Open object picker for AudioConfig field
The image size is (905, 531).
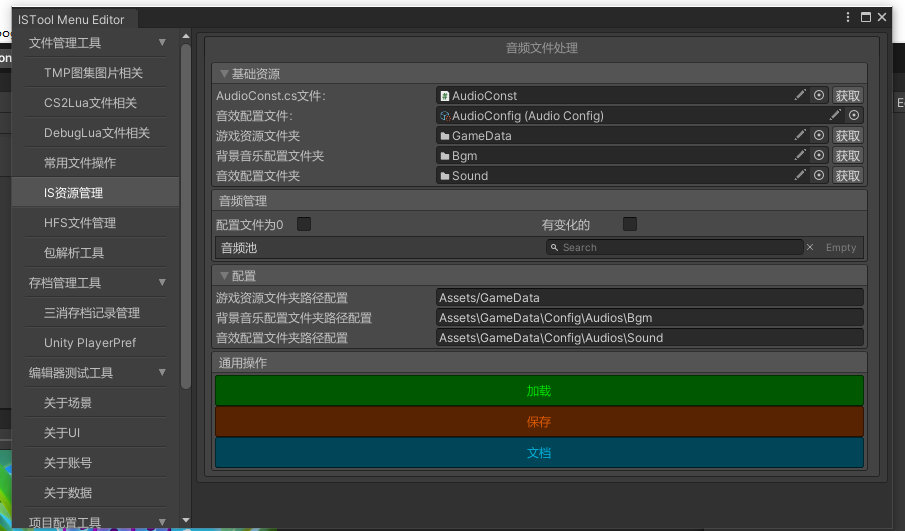click(x=854, y=115)
